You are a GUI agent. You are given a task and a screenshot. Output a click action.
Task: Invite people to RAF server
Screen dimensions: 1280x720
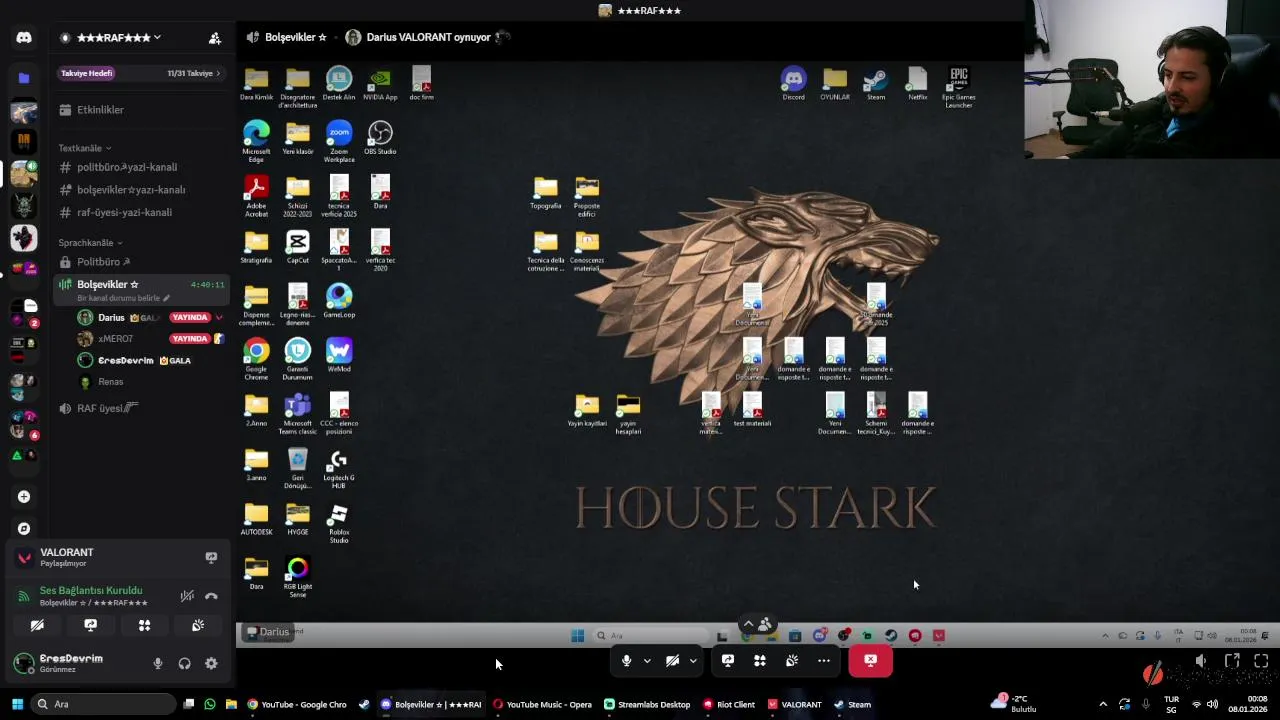point(214,38)
